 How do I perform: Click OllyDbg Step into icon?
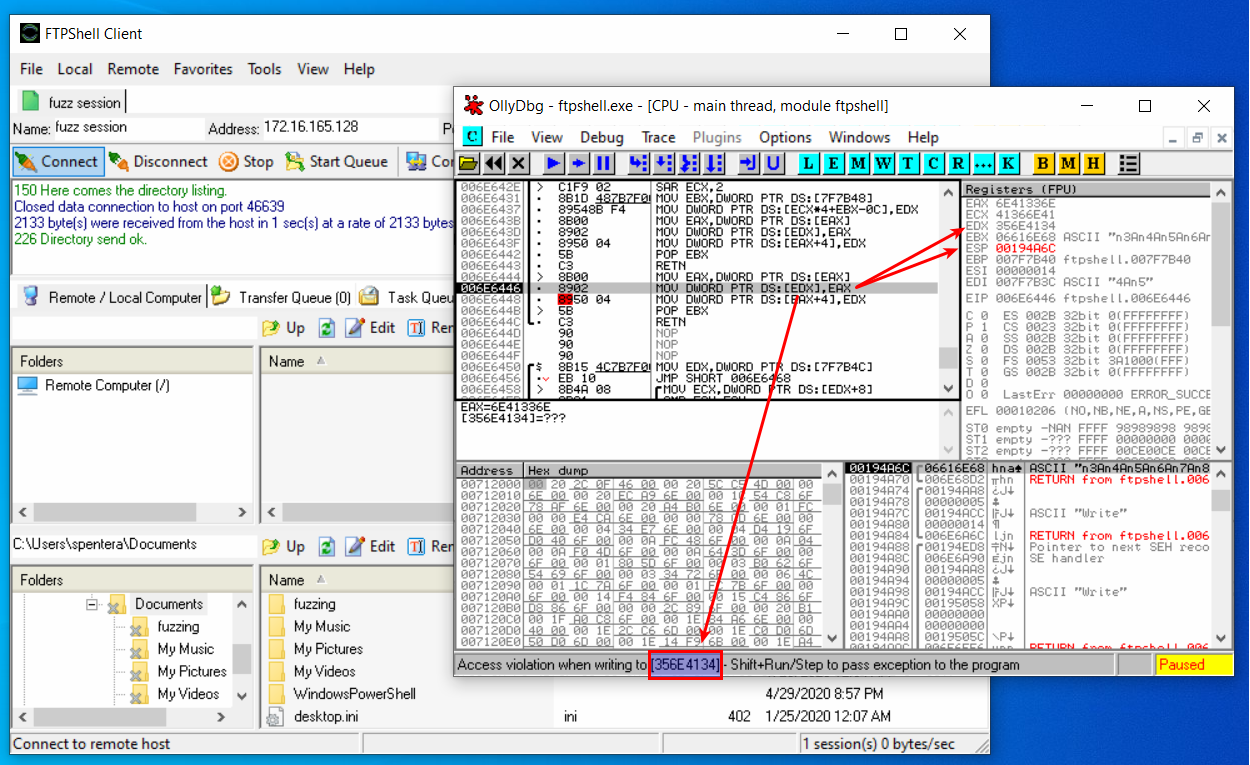pos(639,163)
